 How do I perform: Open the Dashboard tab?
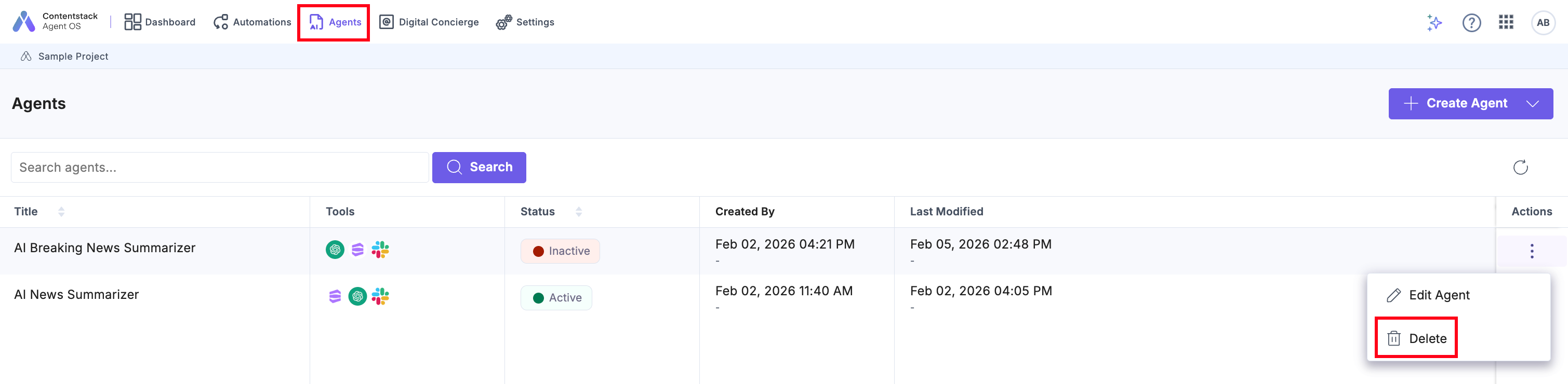pos(160,22)
